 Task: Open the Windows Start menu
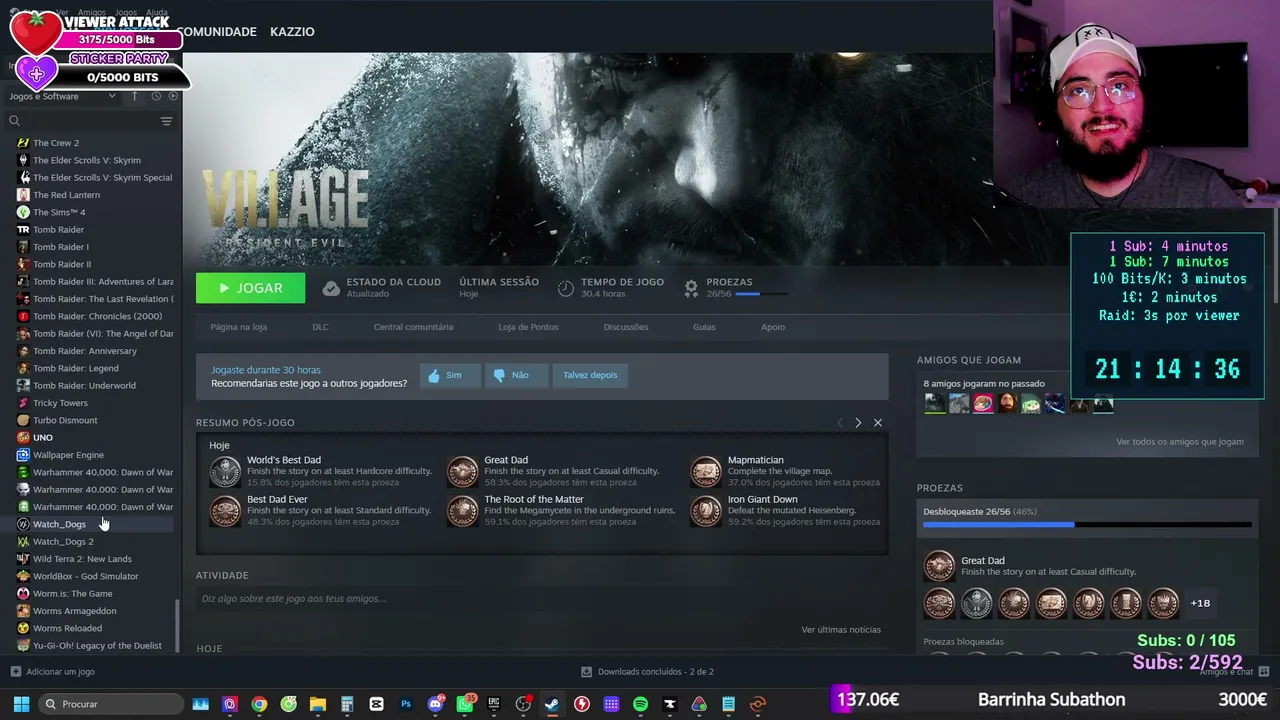point(20,704)
